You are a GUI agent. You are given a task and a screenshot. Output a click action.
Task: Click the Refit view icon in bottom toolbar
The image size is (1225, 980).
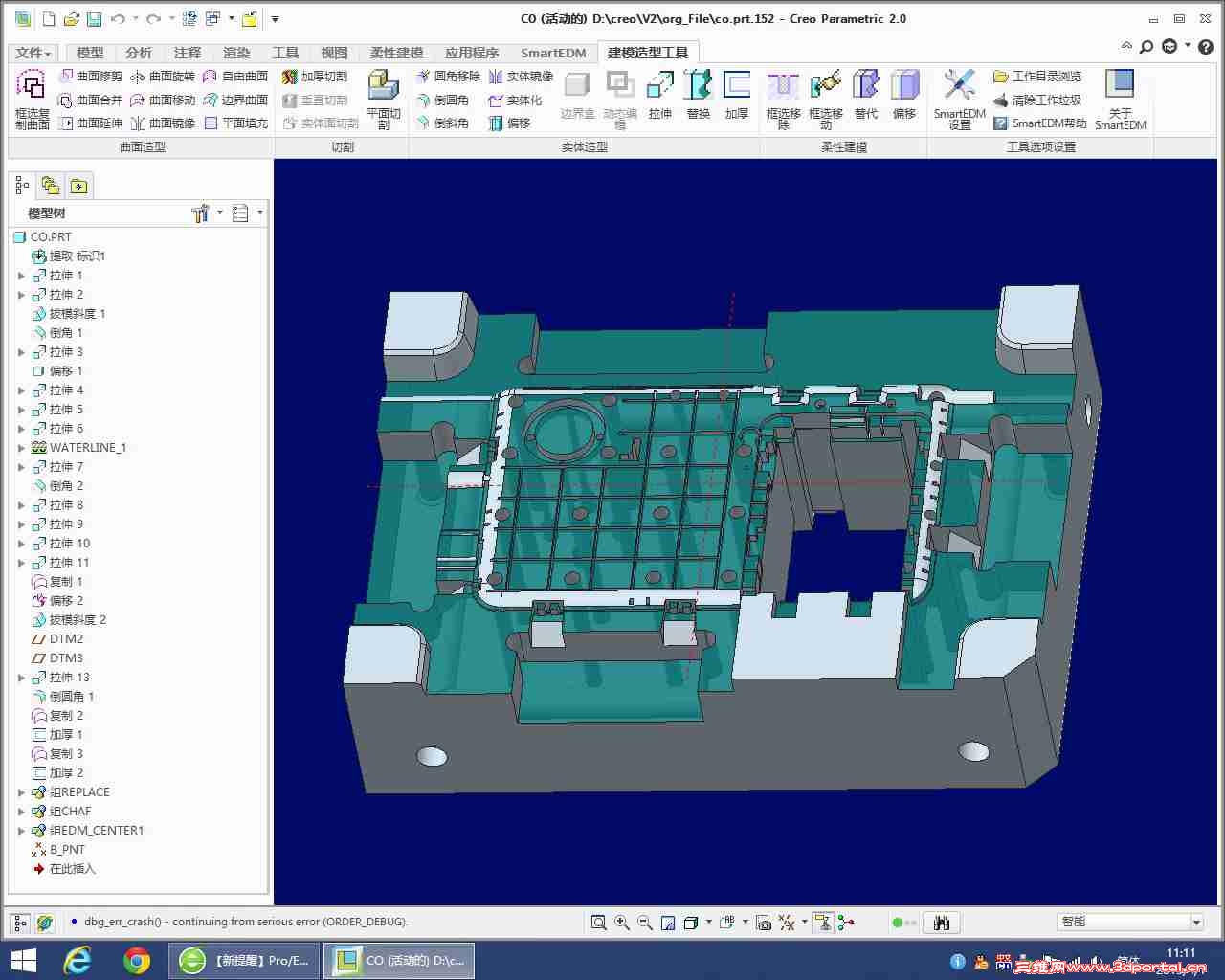(x=598, y=923)
